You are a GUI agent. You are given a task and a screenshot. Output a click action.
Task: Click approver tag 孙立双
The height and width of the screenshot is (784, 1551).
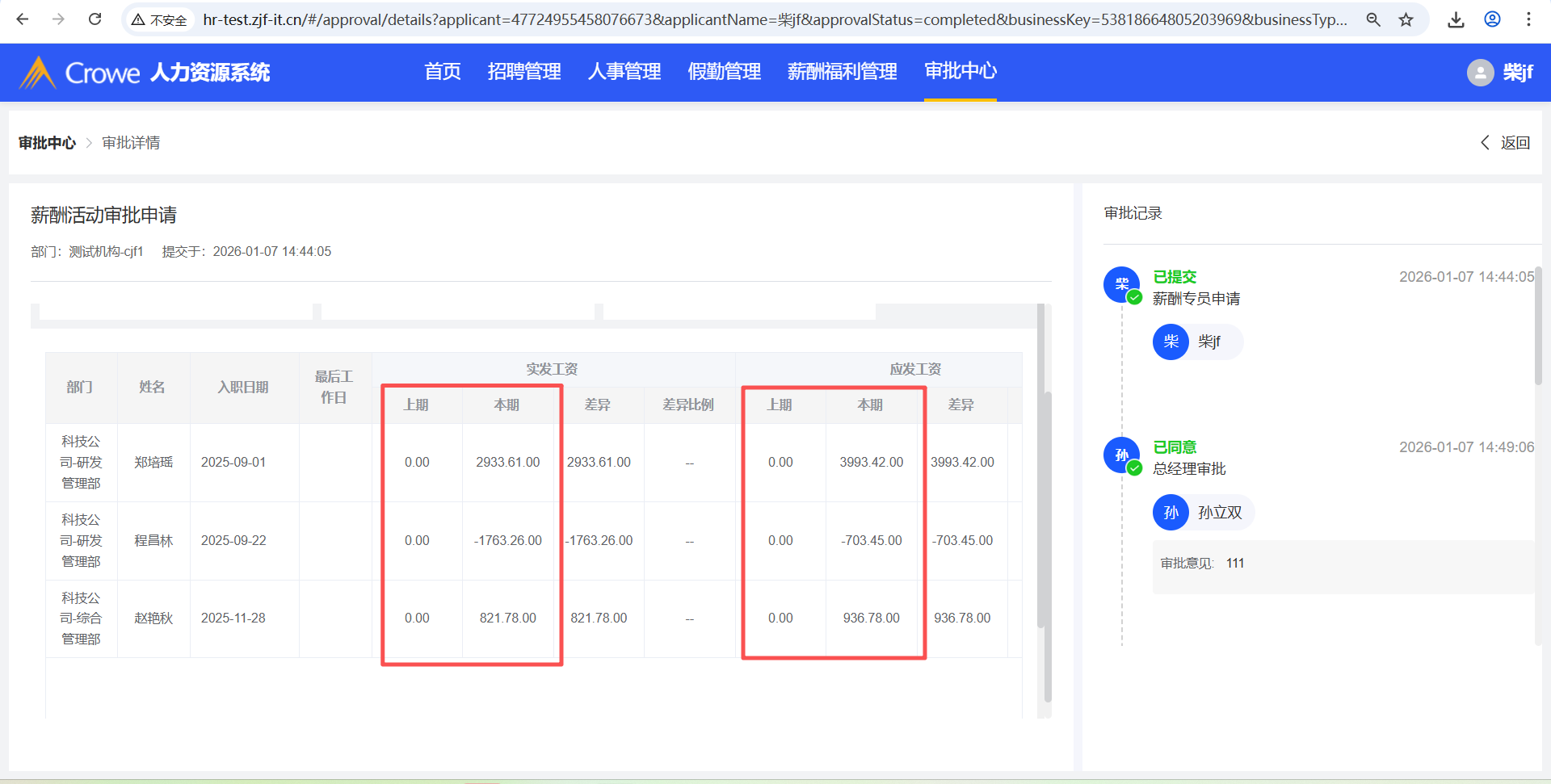point(1204,513)
